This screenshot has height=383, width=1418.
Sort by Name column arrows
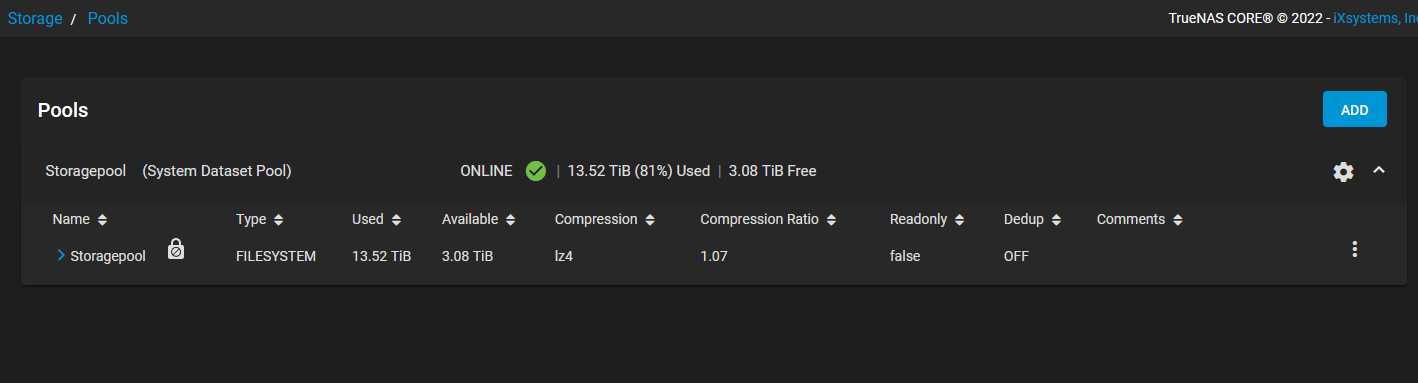[102, 220]
